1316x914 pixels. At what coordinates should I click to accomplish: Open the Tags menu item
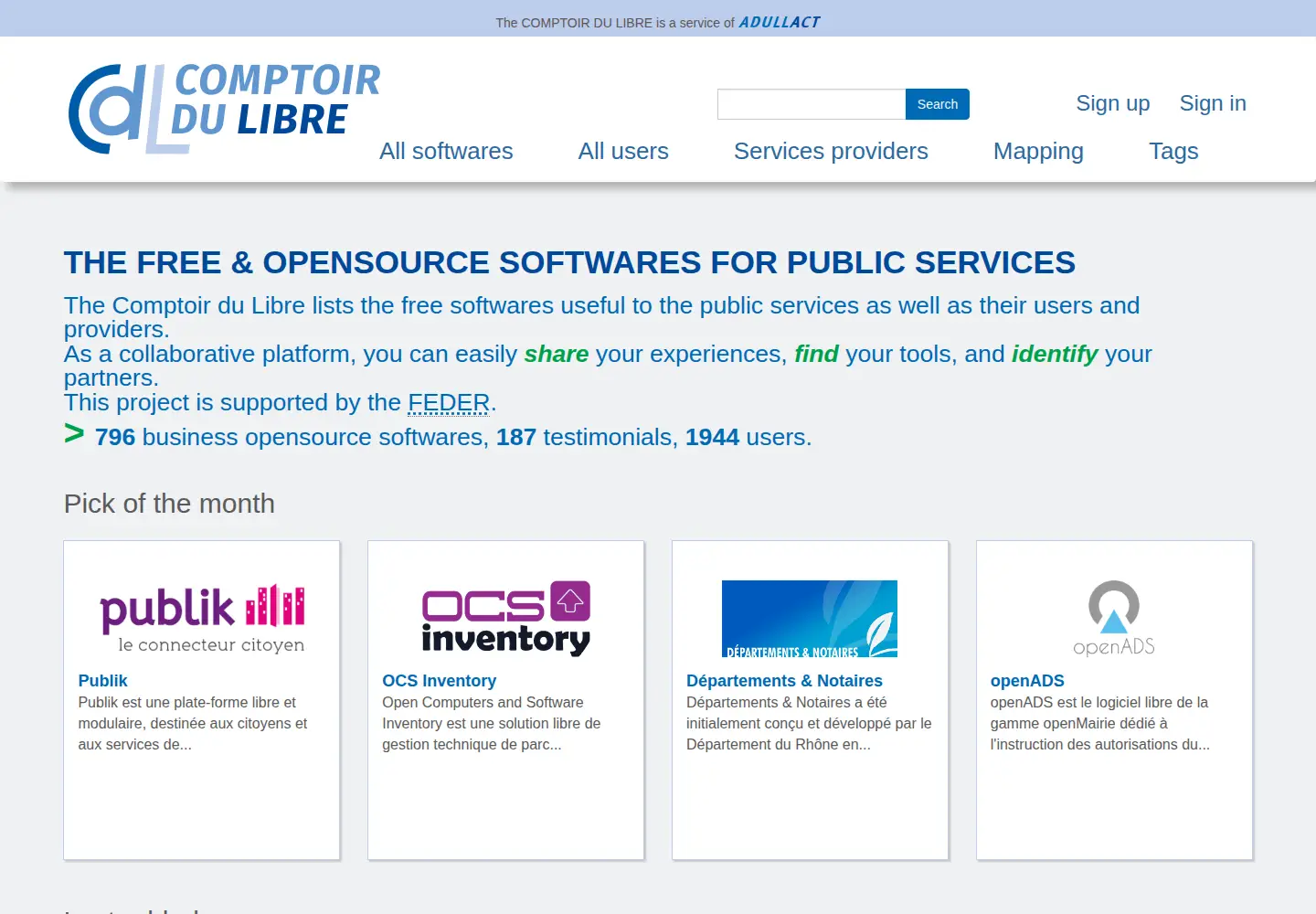1173,152
